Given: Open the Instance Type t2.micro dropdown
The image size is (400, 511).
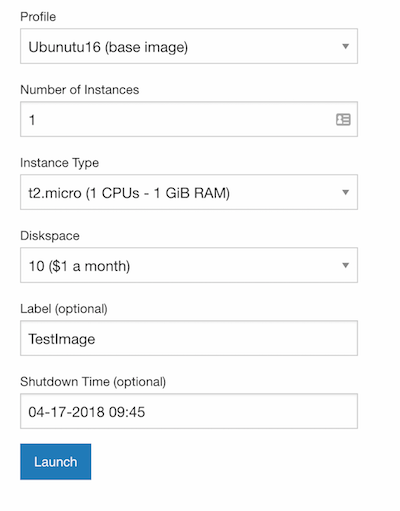Looking at the screenshot, I should (189, 192).
